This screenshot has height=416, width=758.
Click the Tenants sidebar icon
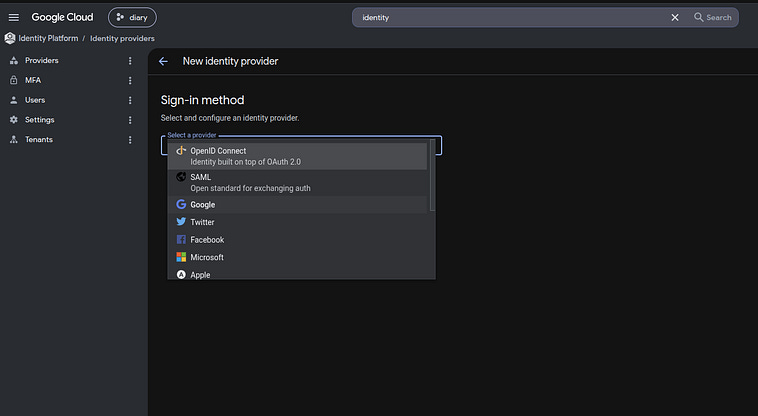[14, 140]
